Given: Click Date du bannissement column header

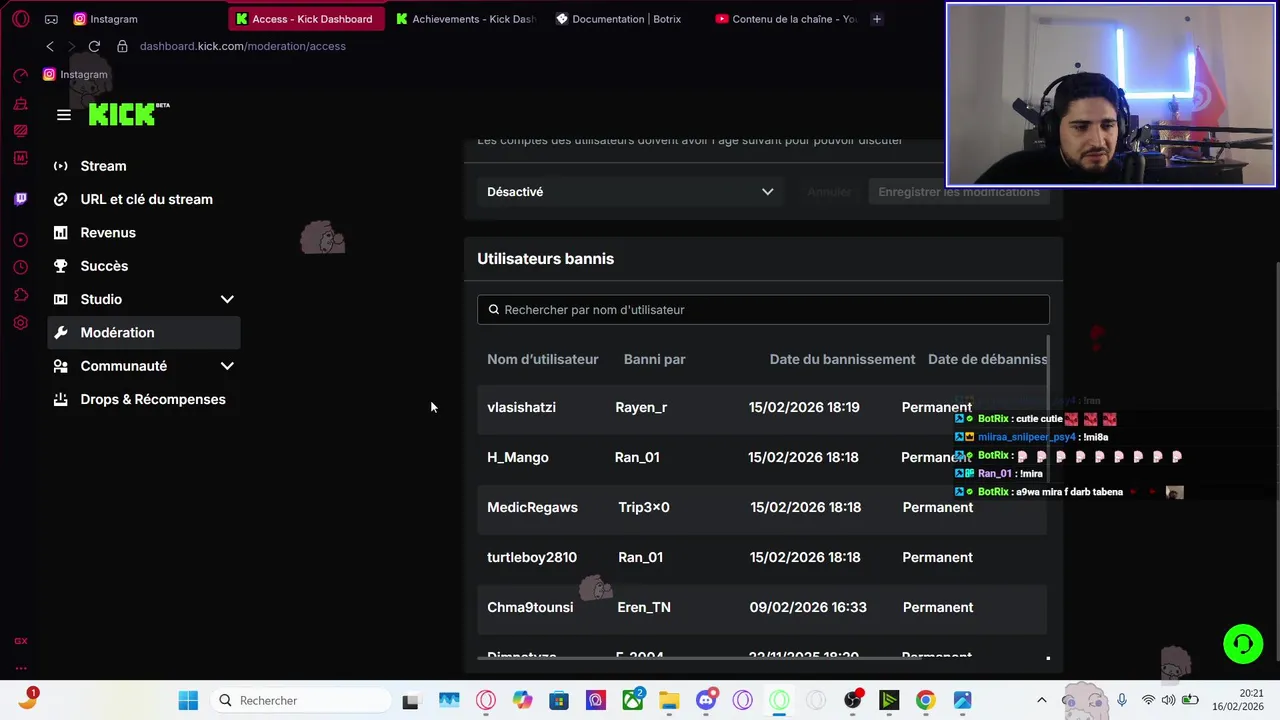Looking at the screenshot, I should pyautogui.click(x=843, y=359).
